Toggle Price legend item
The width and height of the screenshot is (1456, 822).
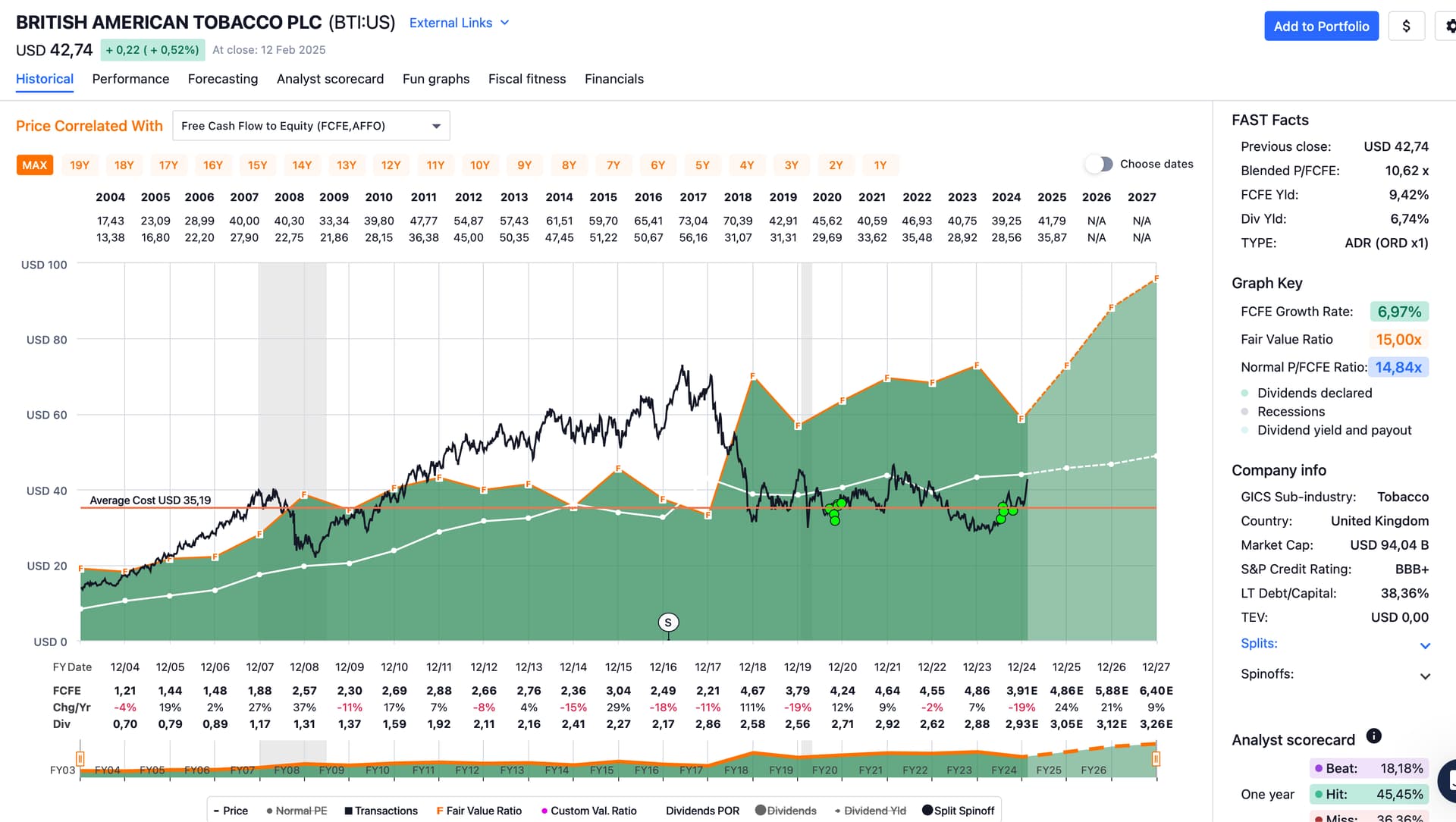click(x=231, y=811)
